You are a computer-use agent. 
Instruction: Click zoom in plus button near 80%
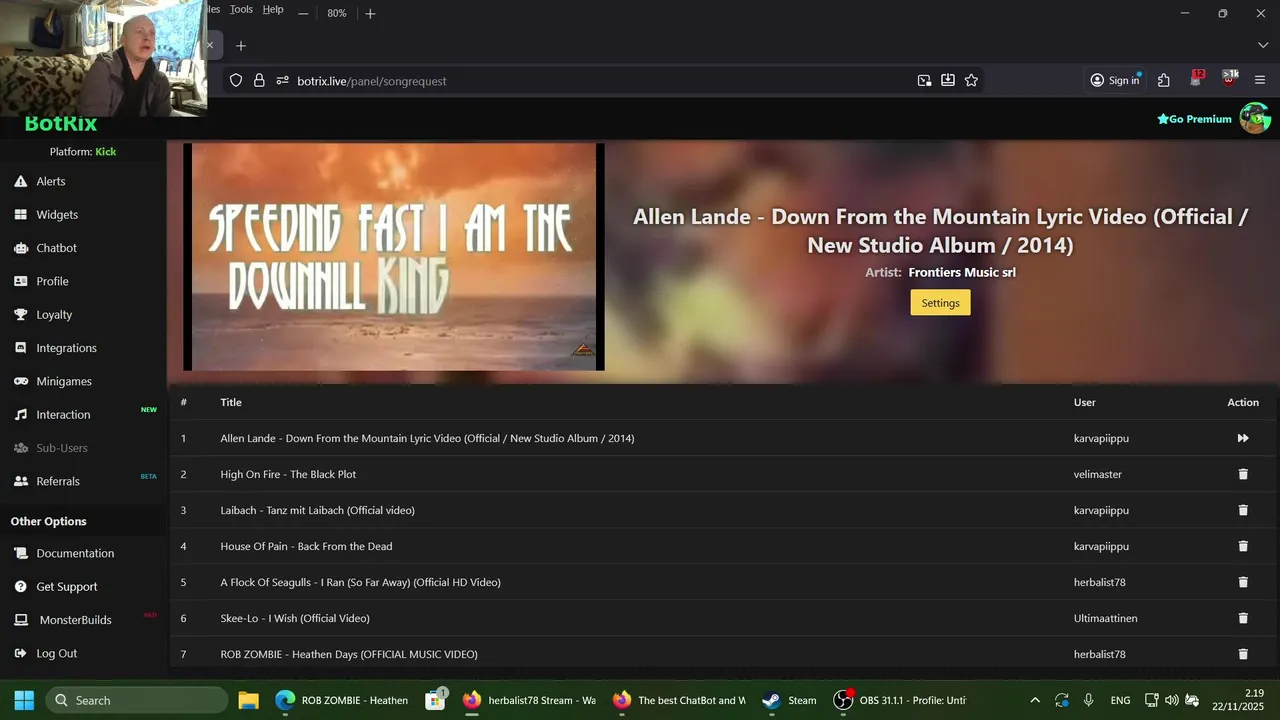[x=370, y=13]
